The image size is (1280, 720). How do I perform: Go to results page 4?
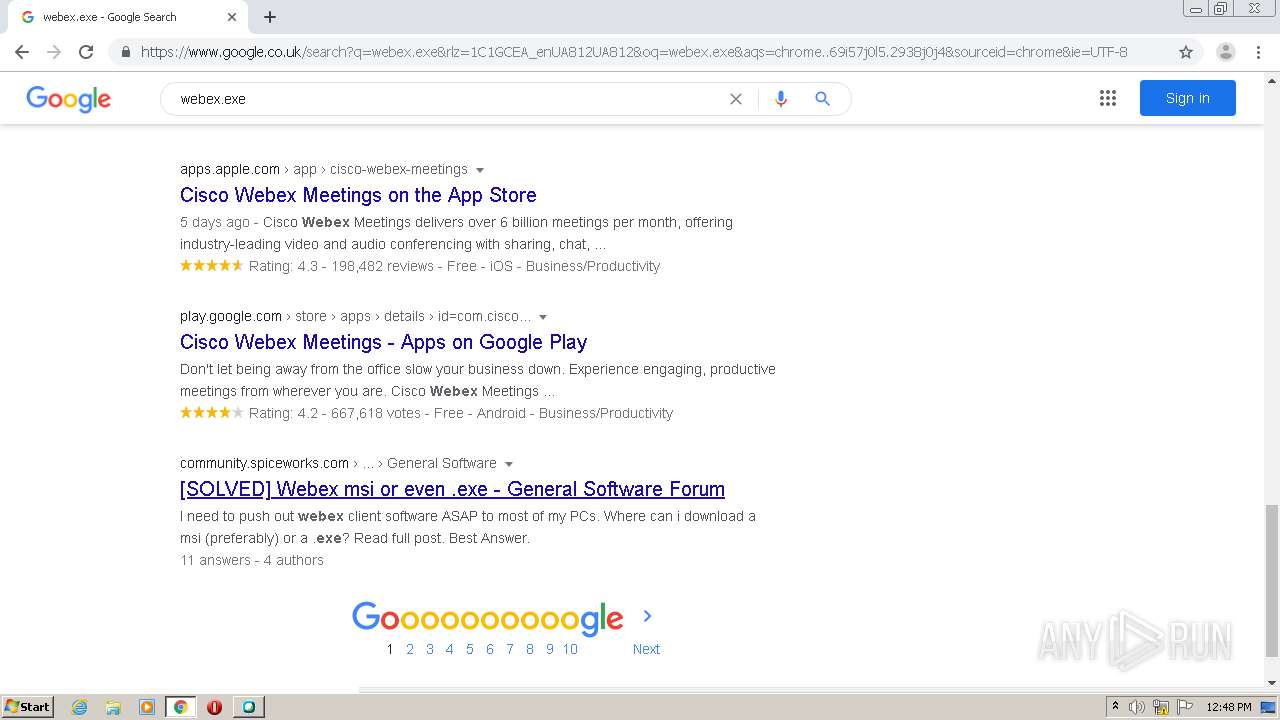pos(450,649)
